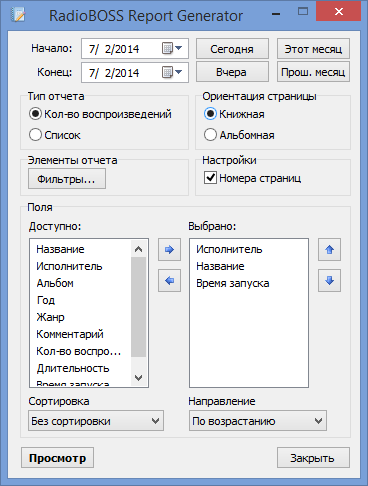368x486 pixels.
Task: Open calendar picker for Конец date
Action: click(x=172, y=72)
